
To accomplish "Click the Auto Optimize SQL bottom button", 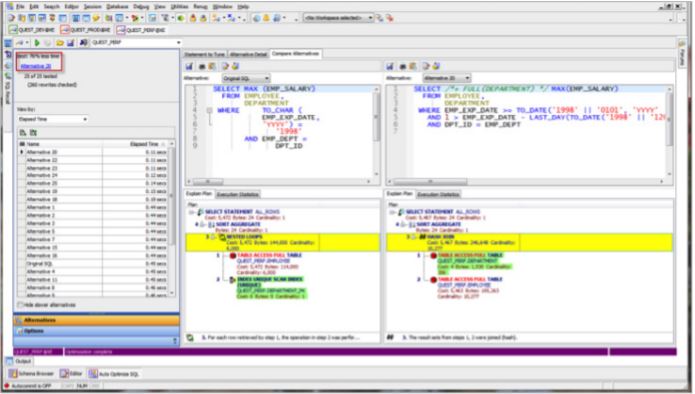I will pos(114,374).
